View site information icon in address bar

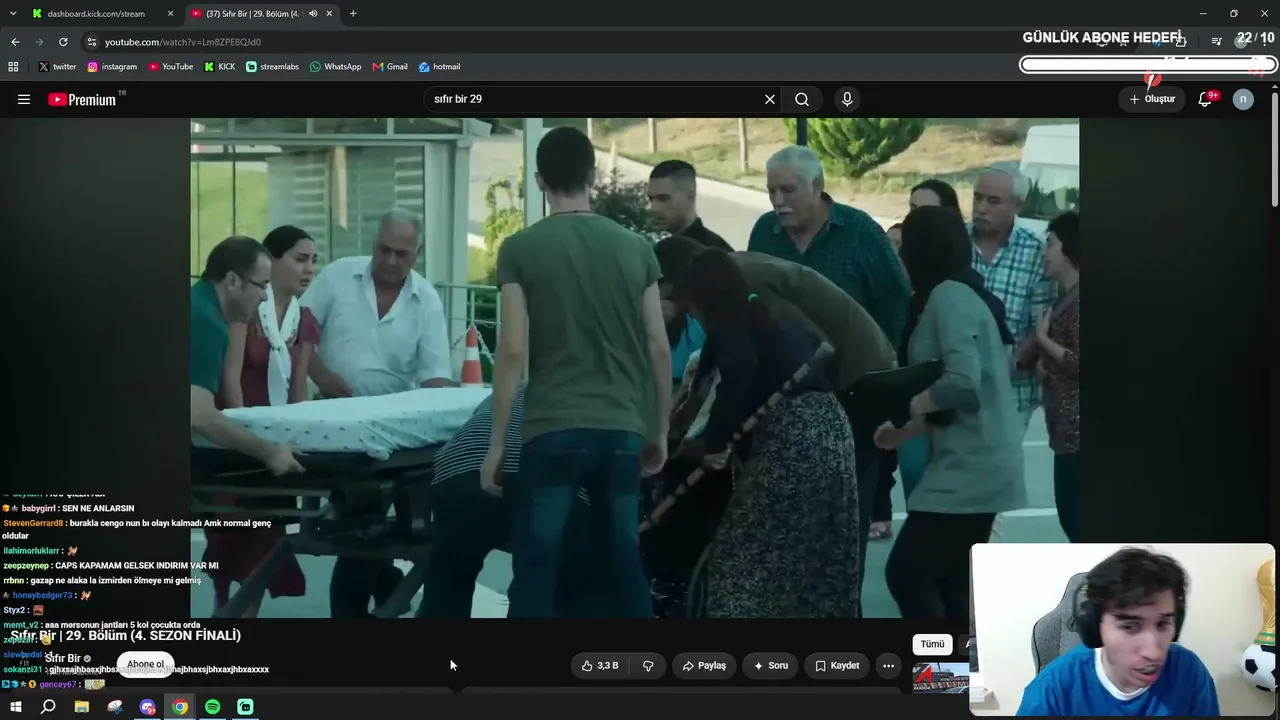click(x=92, y=42)
